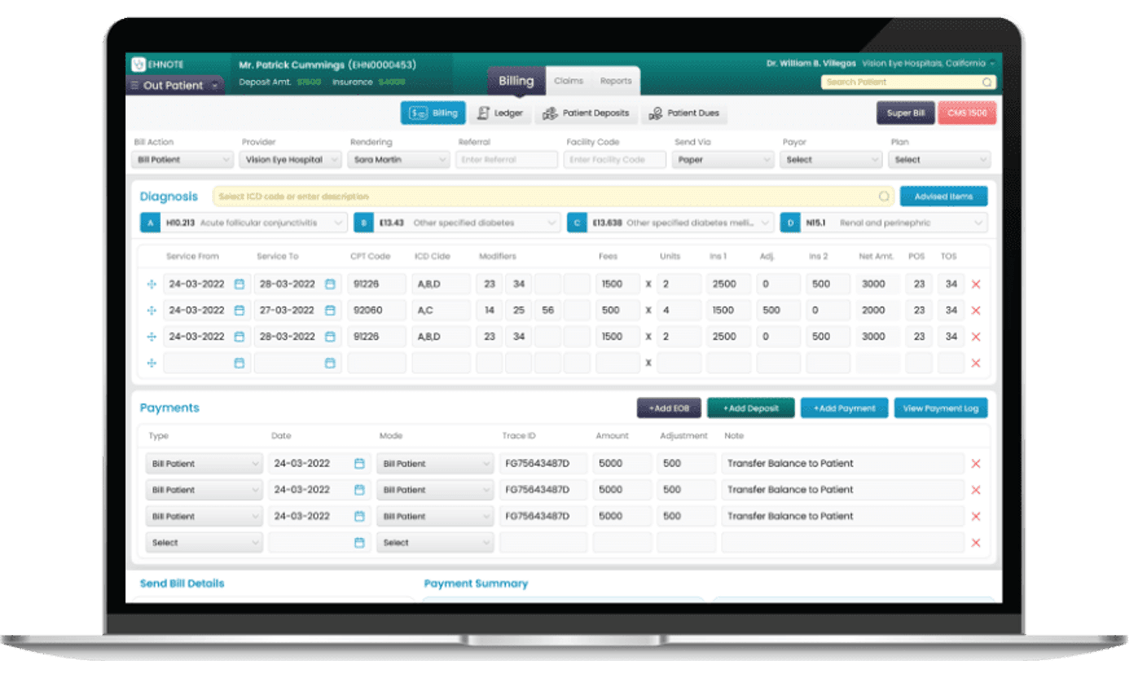1129x675 pixels.
Task: Click the Enter Referral input field
Action: (507, 160)
